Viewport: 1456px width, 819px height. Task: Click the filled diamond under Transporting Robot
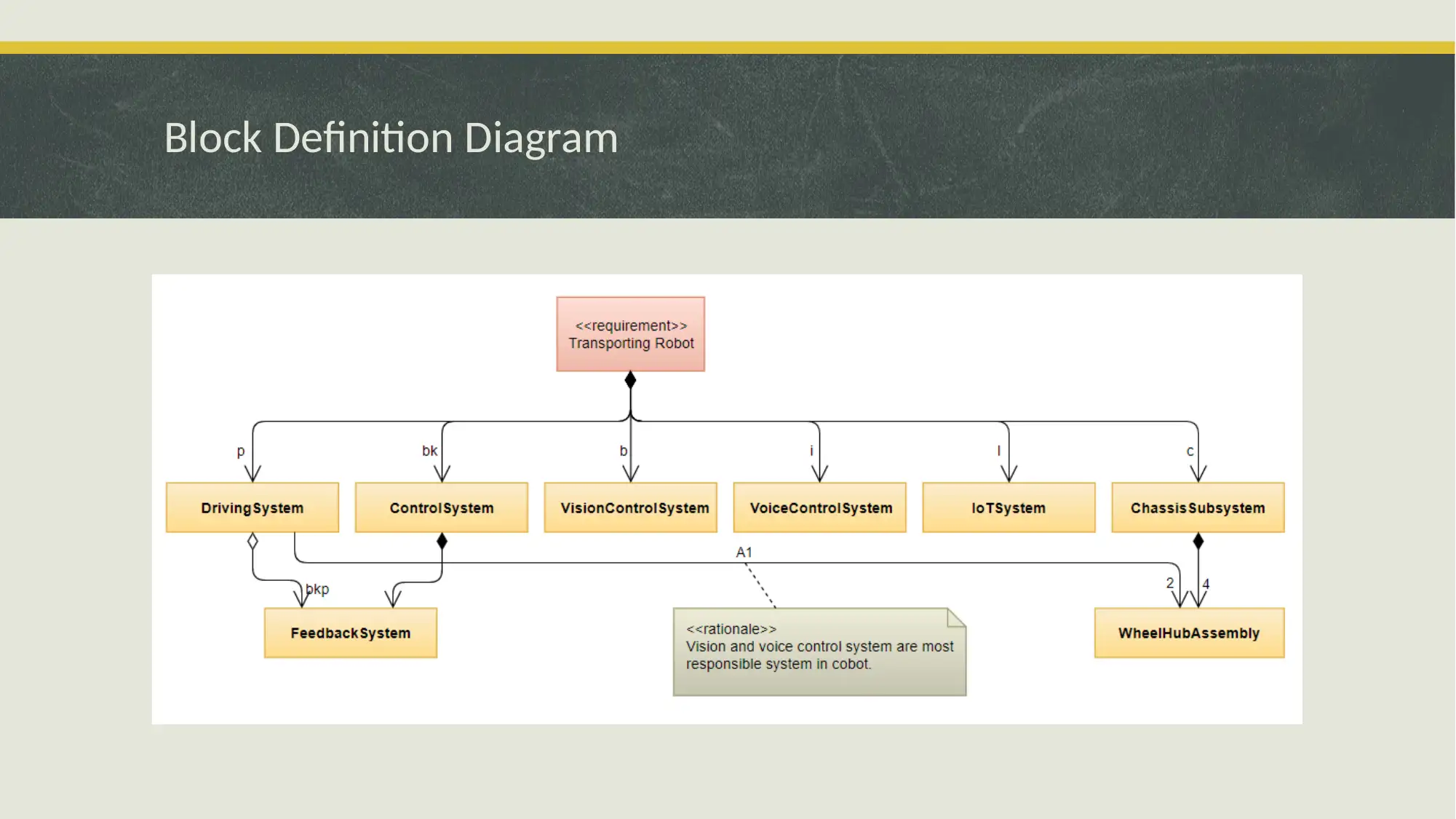tap(631, 380)
